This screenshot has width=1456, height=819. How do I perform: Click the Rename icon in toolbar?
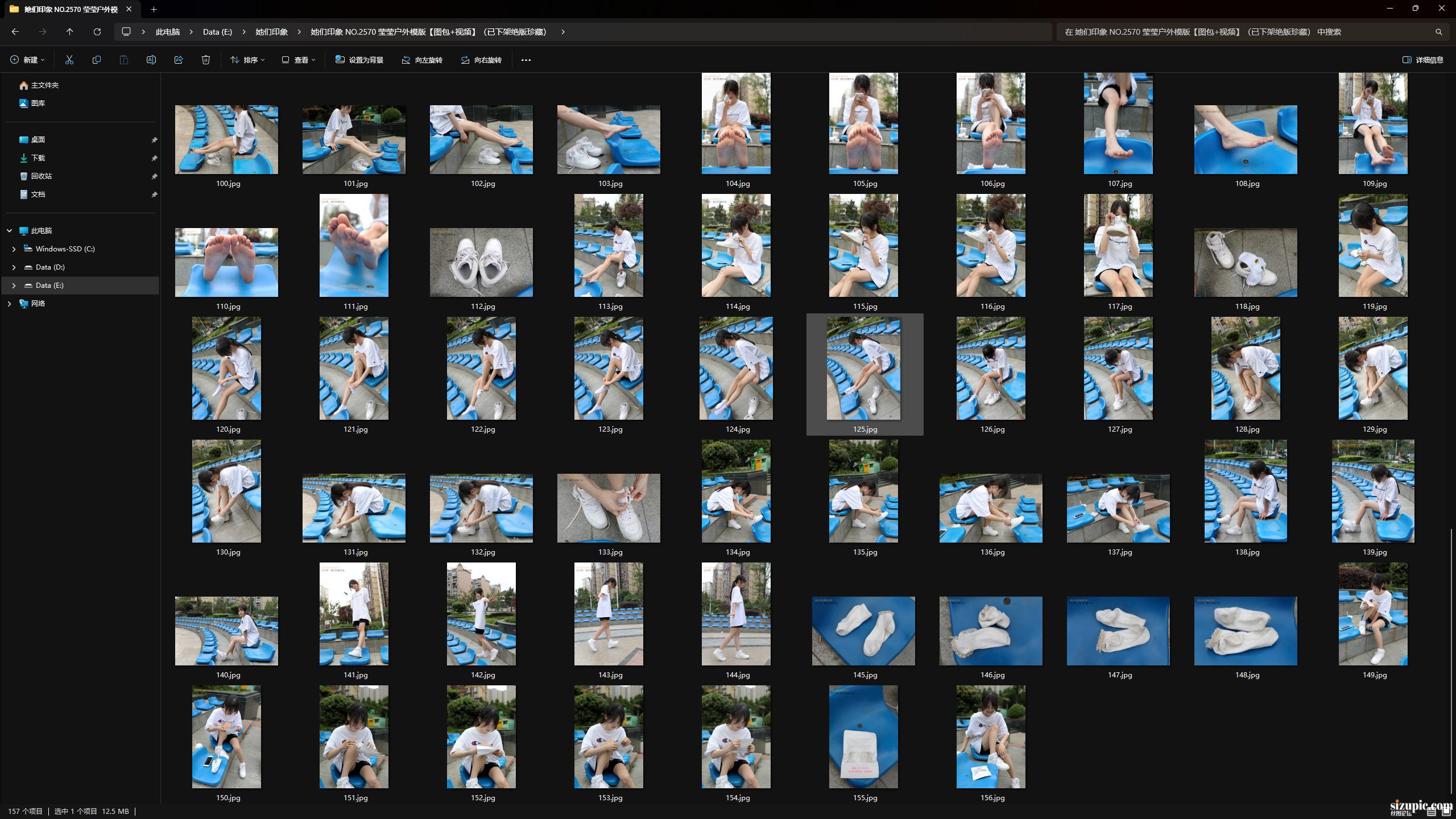click(x=151, y=60)
